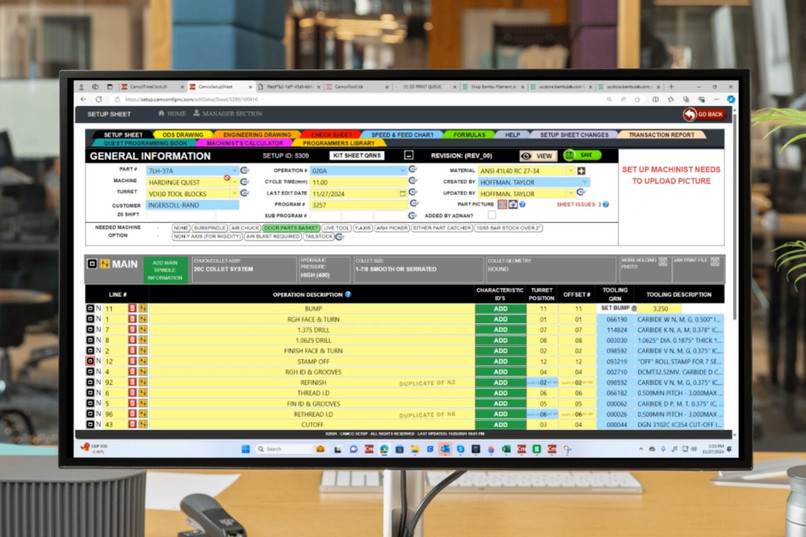806x537 pixels.
Task: Open the Part # dropdown 7LH-37A
Action: (x=193, y=171)
